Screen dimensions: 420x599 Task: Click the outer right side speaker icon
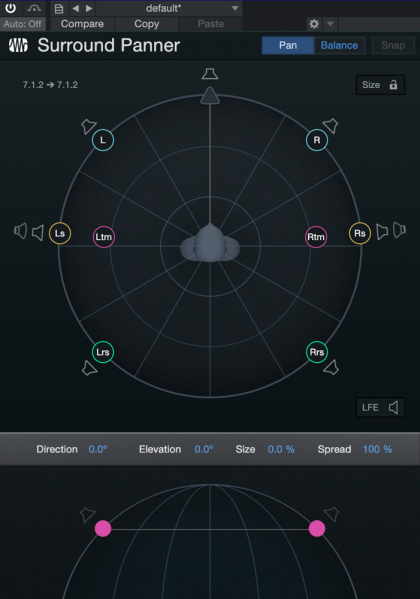click(x=399, y=230)
